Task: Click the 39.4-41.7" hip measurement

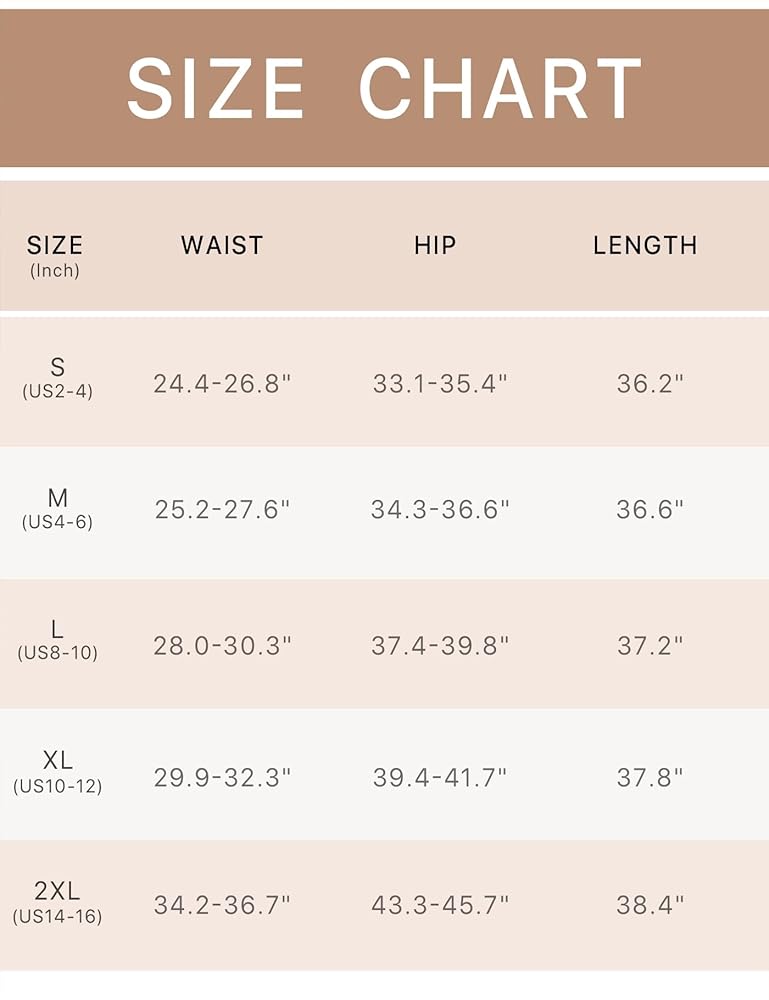Action: coord(440,777)
